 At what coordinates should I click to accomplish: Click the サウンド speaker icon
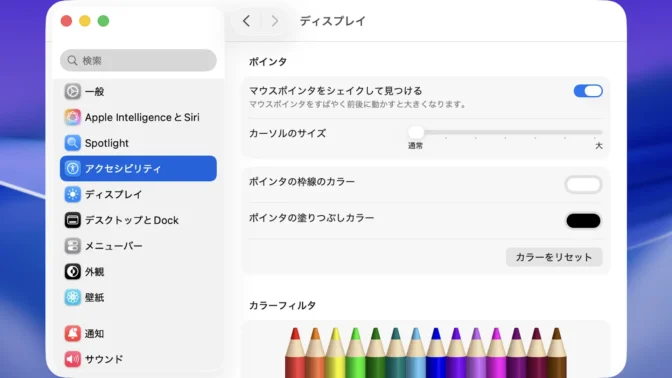72,359
